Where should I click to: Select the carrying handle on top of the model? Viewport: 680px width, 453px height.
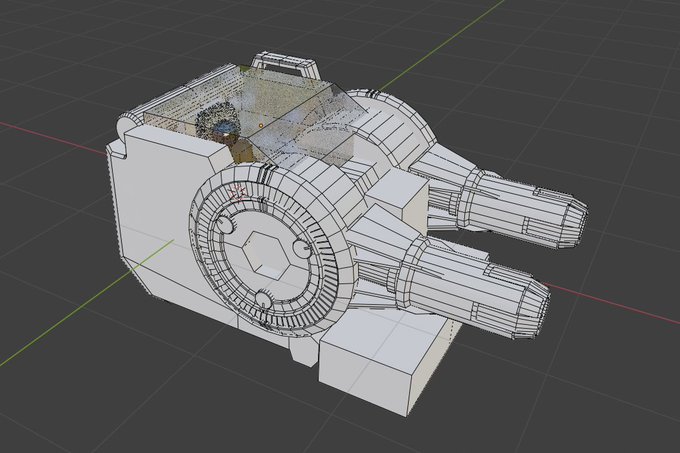pos(285,65)
